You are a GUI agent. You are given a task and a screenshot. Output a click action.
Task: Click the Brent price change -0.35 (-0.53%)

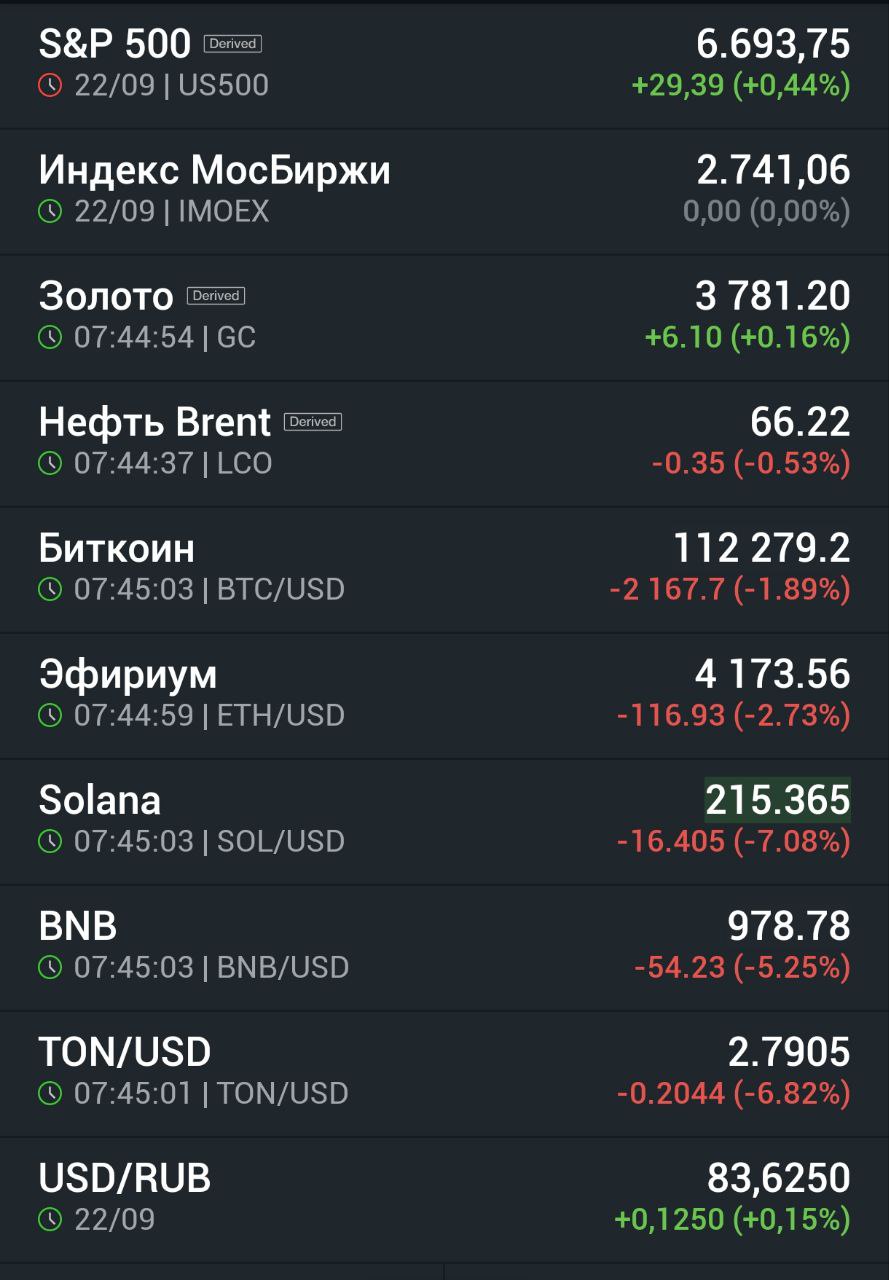click(751, 464)
